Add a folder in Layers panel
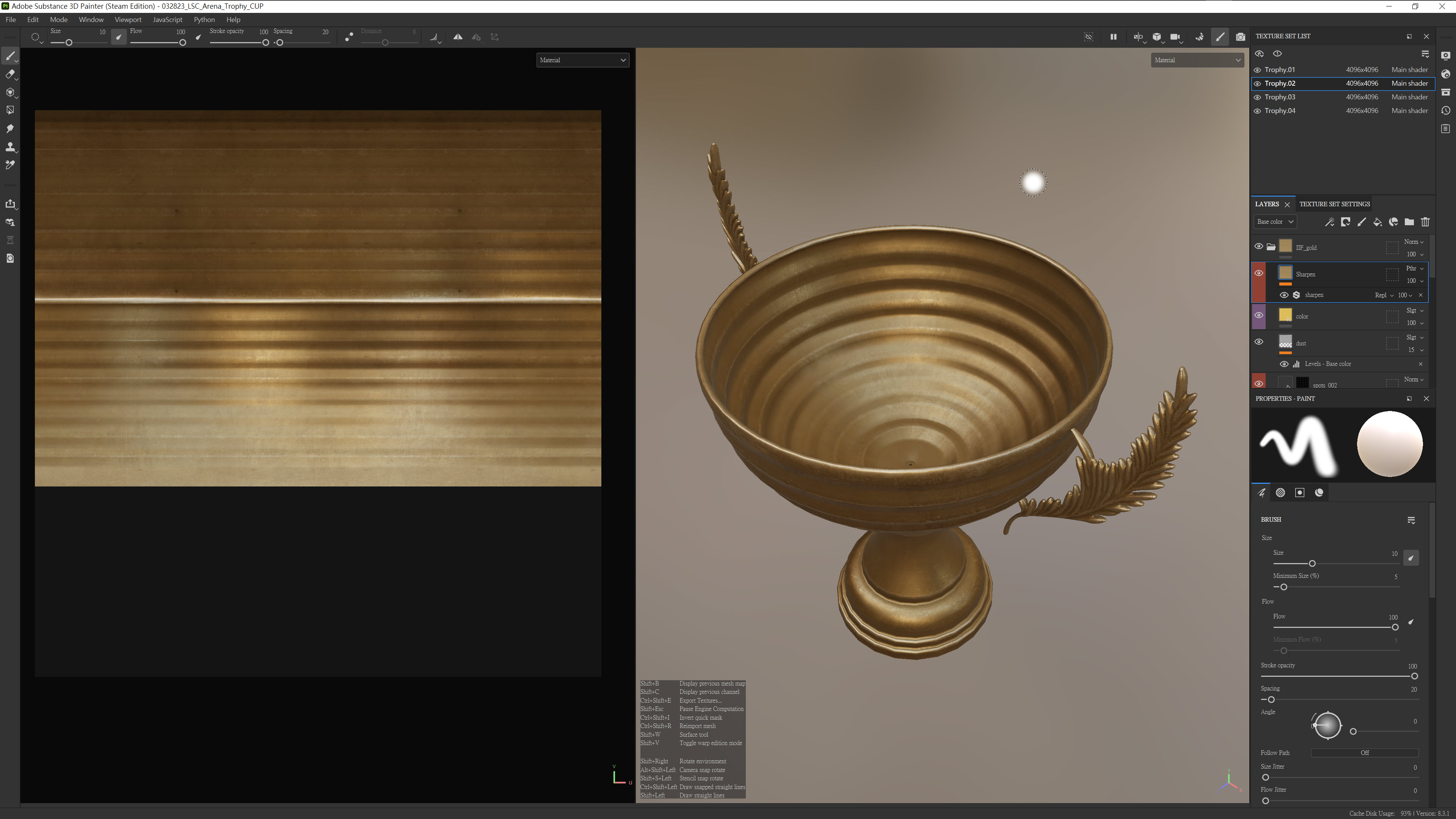This screenshot has height=819, width=1456. (x=1409, y=222)
